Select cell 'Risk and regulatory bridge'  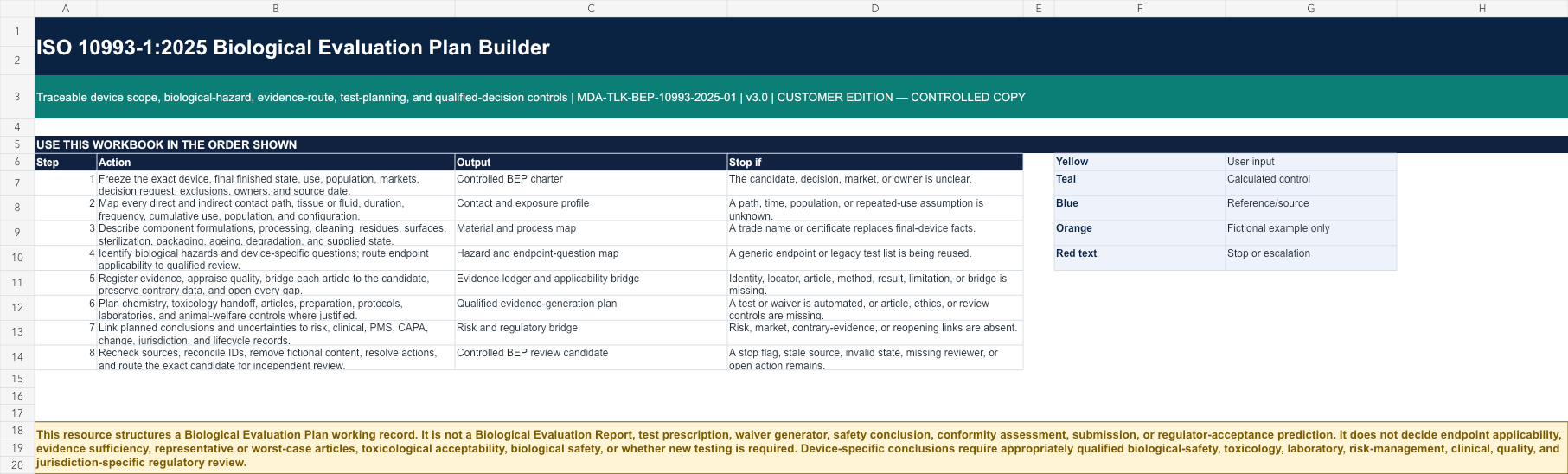pyautogui.click(x=591, y=332)
